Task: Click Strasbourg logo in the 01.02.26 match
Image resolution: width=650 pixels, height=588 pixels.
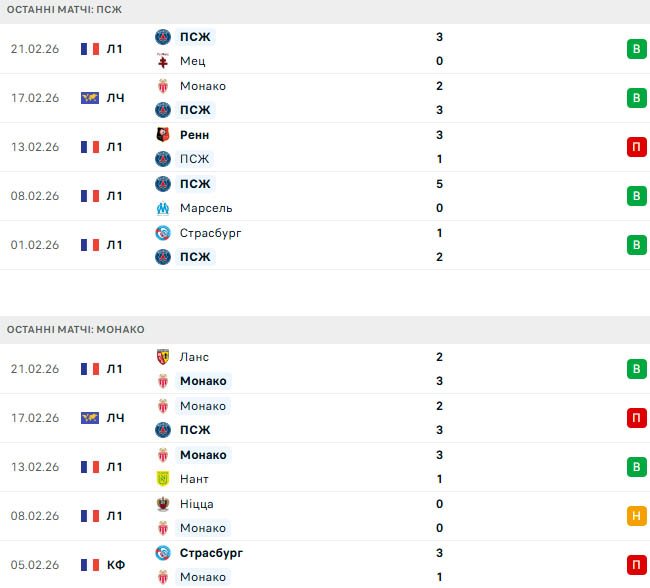Action: tap(163, 233)
